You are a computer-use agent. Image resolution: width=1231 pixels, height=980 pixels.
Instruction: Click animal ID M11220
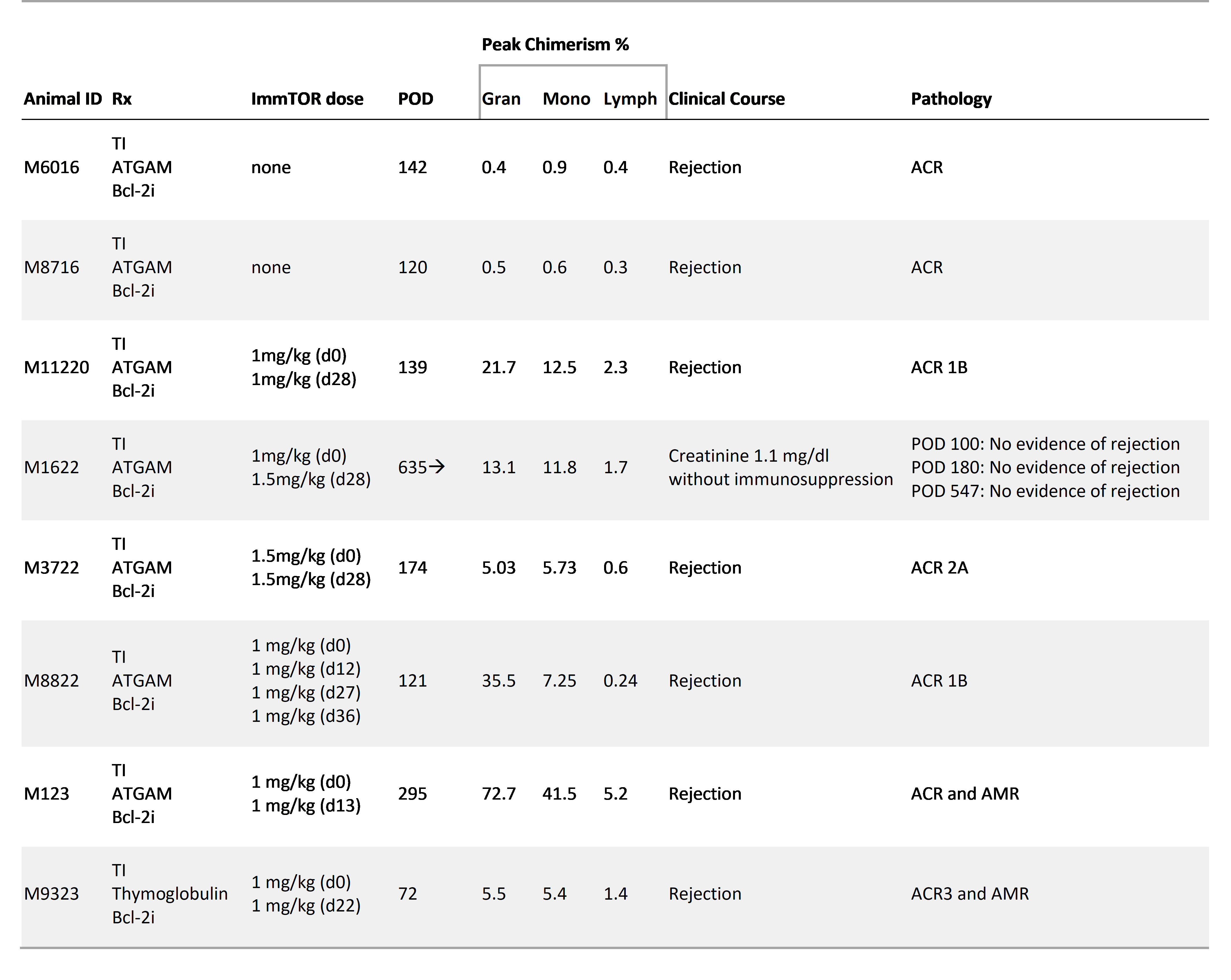click(56, 367)
